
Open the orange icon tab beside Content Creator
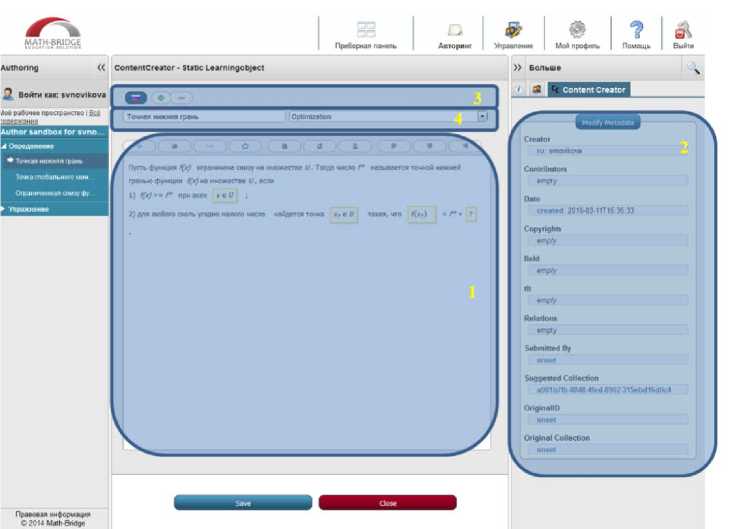[x=537, y=89]
